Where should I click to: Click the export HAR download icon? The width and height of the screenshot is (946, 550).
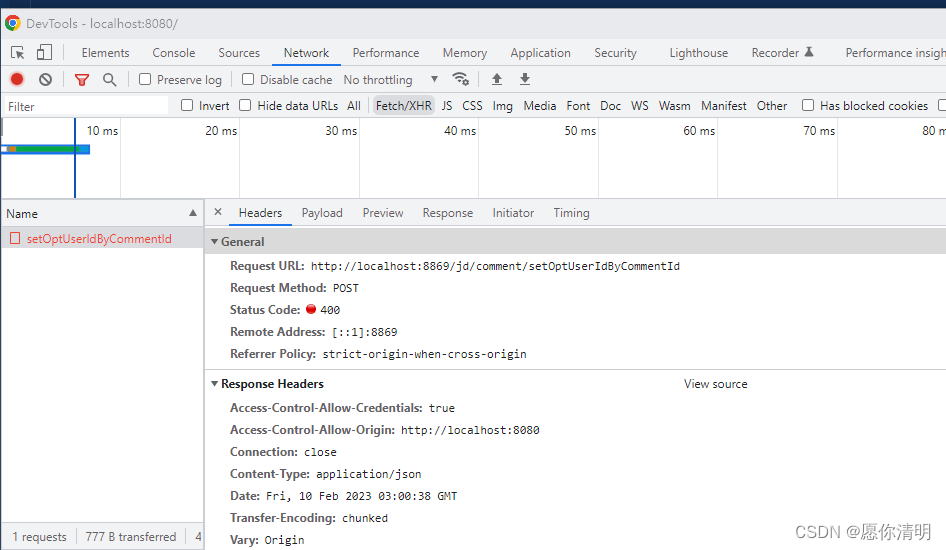(525, 79)
